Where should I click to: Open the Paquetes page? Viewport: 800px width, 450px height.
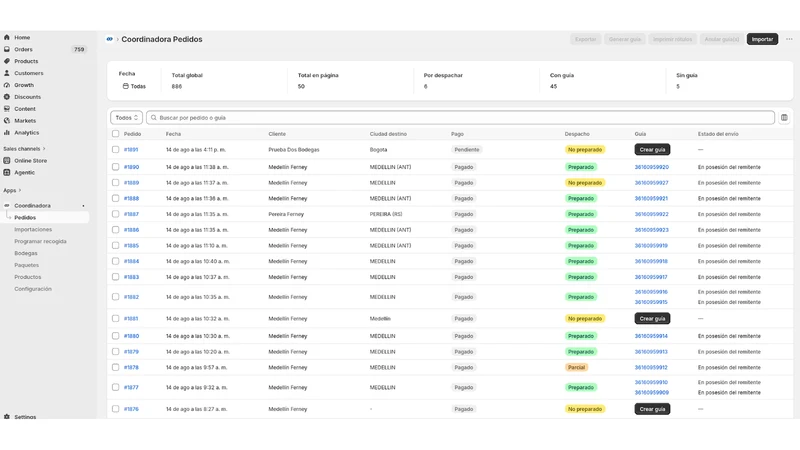click(27, 265)
